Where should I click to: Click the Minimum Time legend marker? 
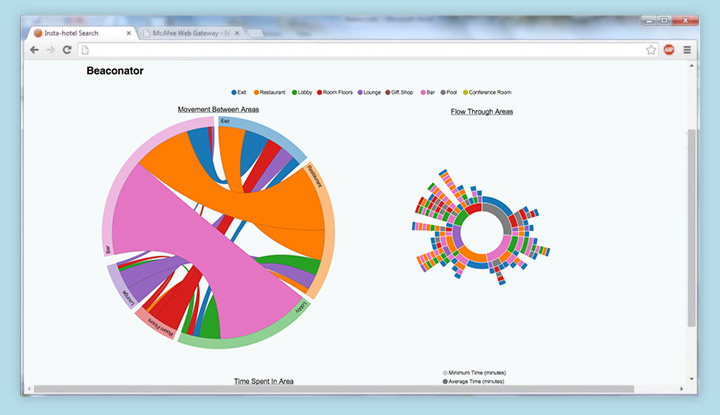[x=445, y=372]
